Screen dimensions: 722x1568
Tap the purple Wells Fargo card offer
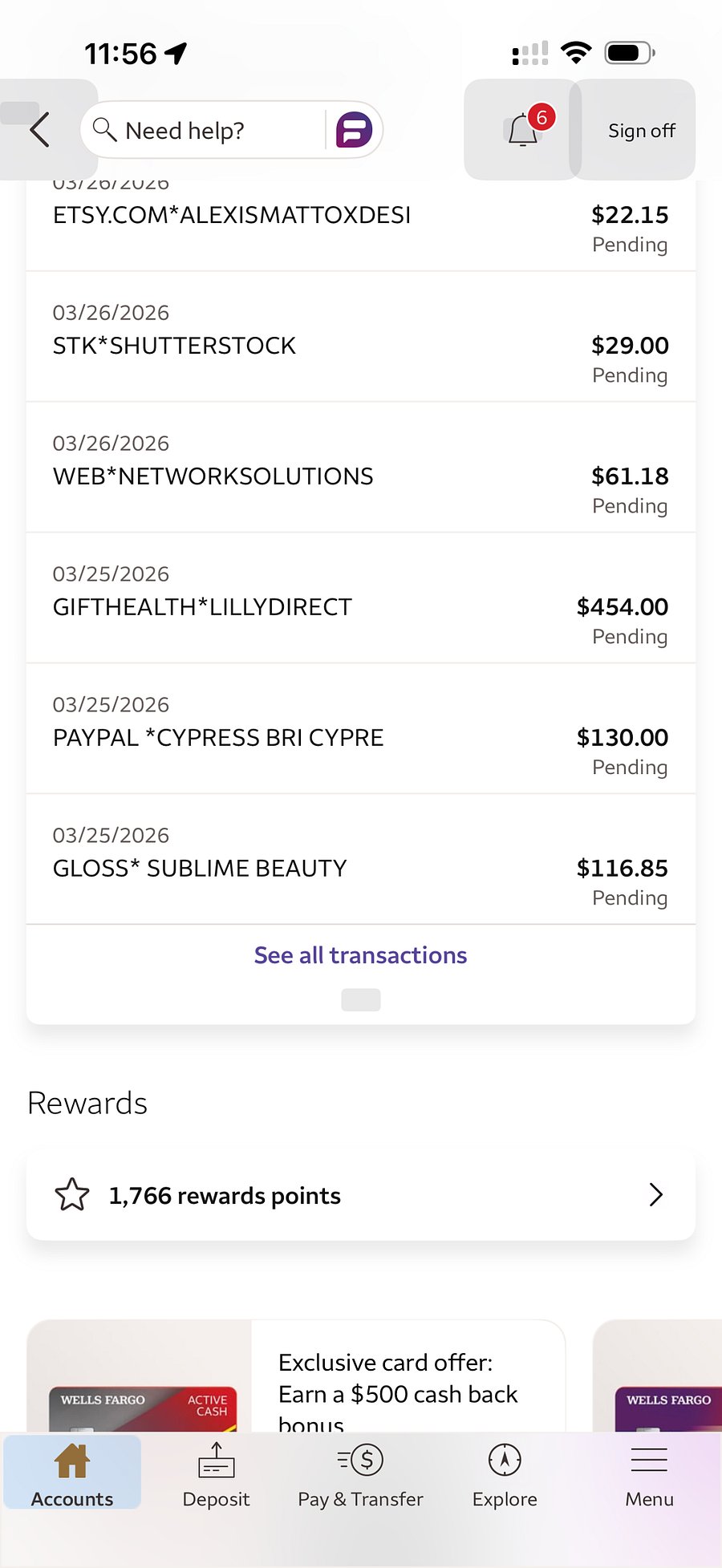point(658,1376)
